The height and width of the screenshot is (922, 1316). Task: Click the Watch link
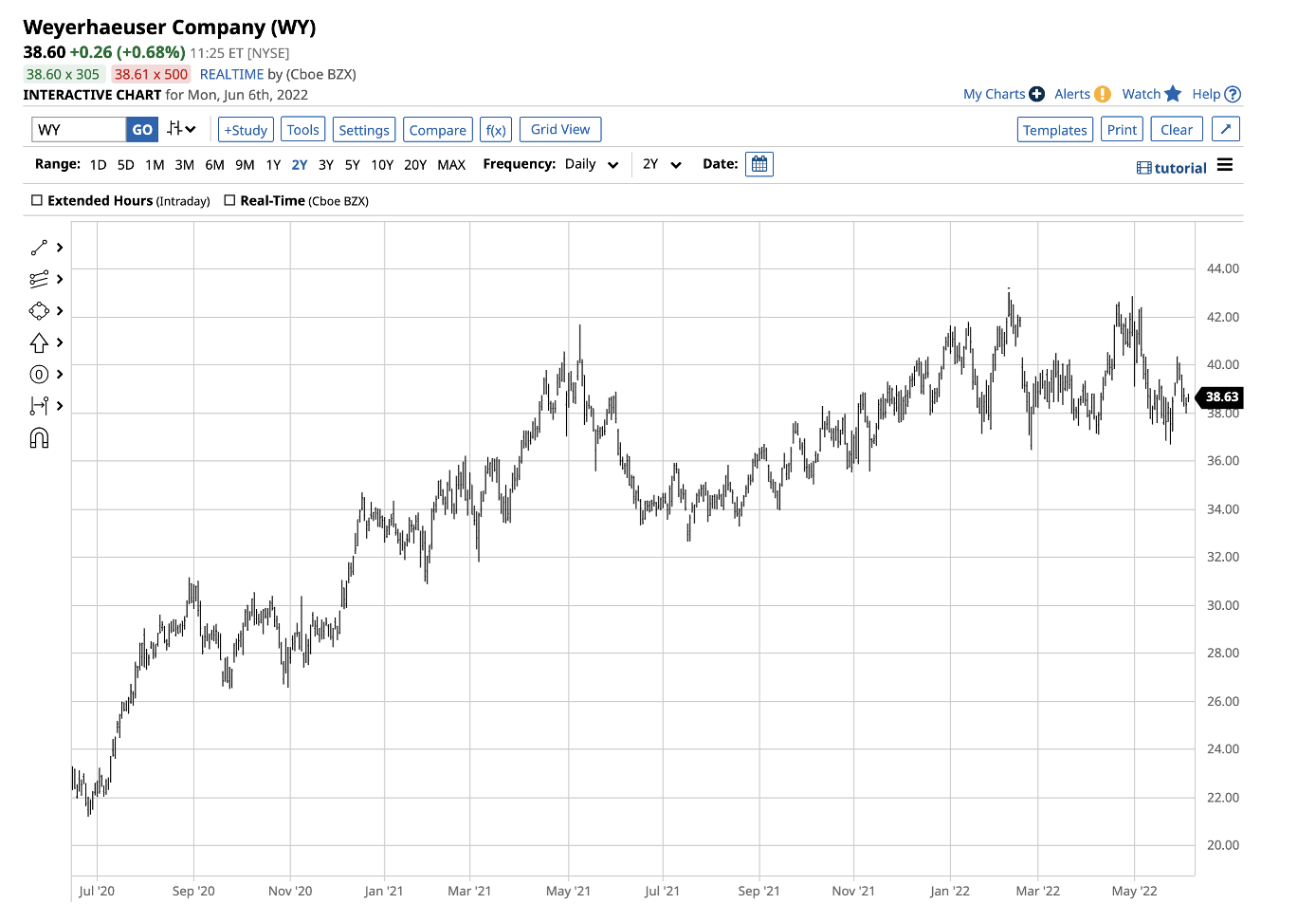[x=1142, y=94]
